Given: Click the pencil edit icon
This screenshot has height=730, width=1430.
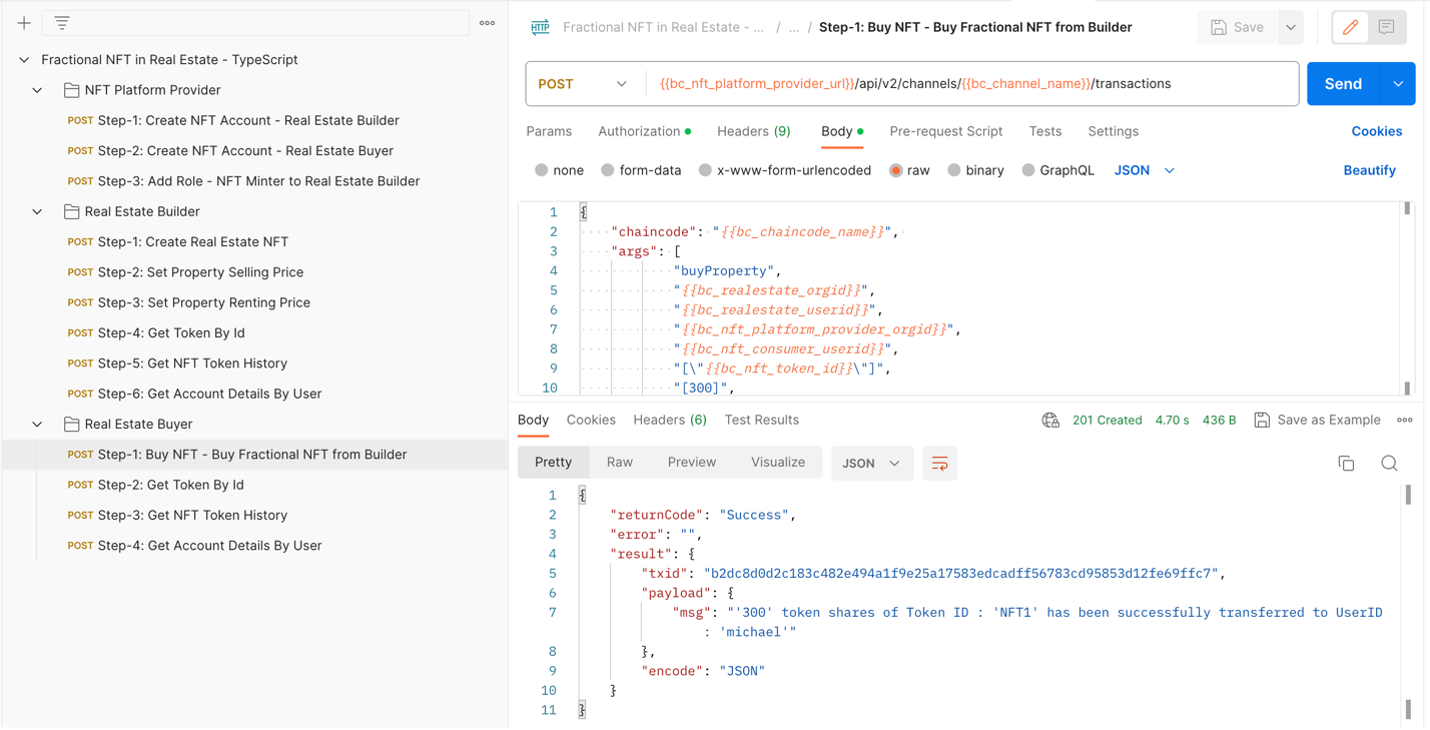Looking at the screenshot, I should click(1350, 28).
